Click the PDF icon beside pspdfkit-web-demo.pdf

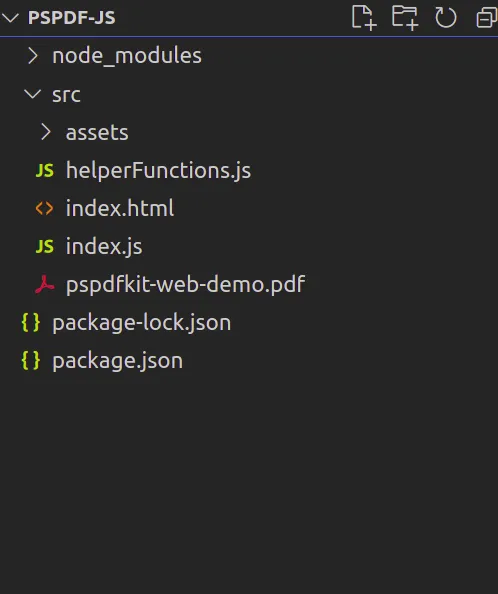(45, 284)
